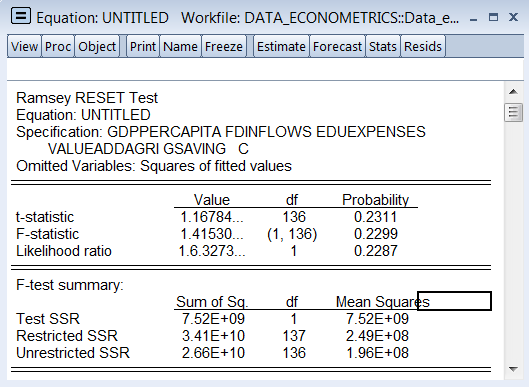Click Estimate to re-specify the equation
Screen dimensions: 529x387
[281, 46]
